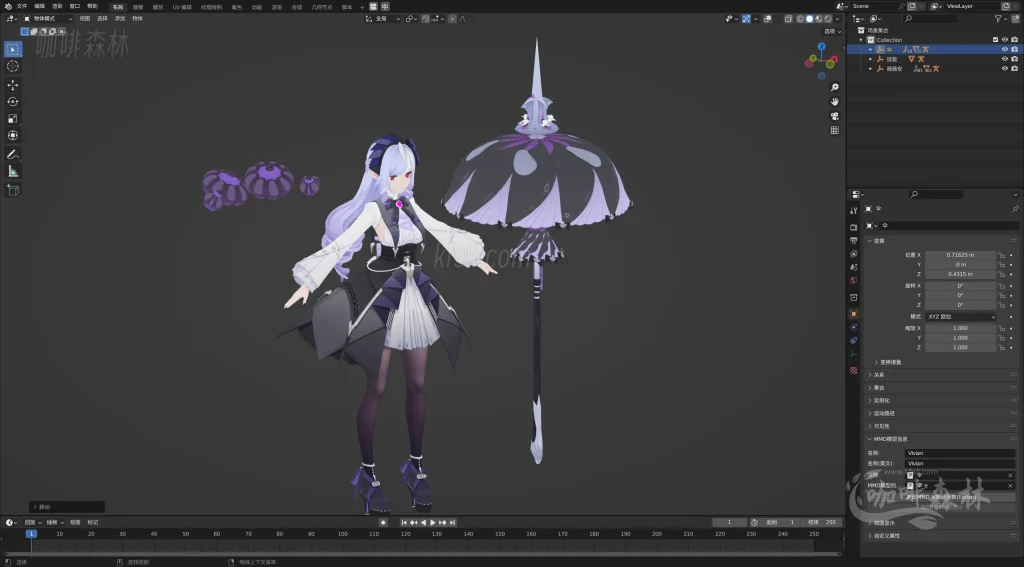The height and width of the screenshot is (567, 1024).
Task: Click the Location X value field
Action: 960,255
